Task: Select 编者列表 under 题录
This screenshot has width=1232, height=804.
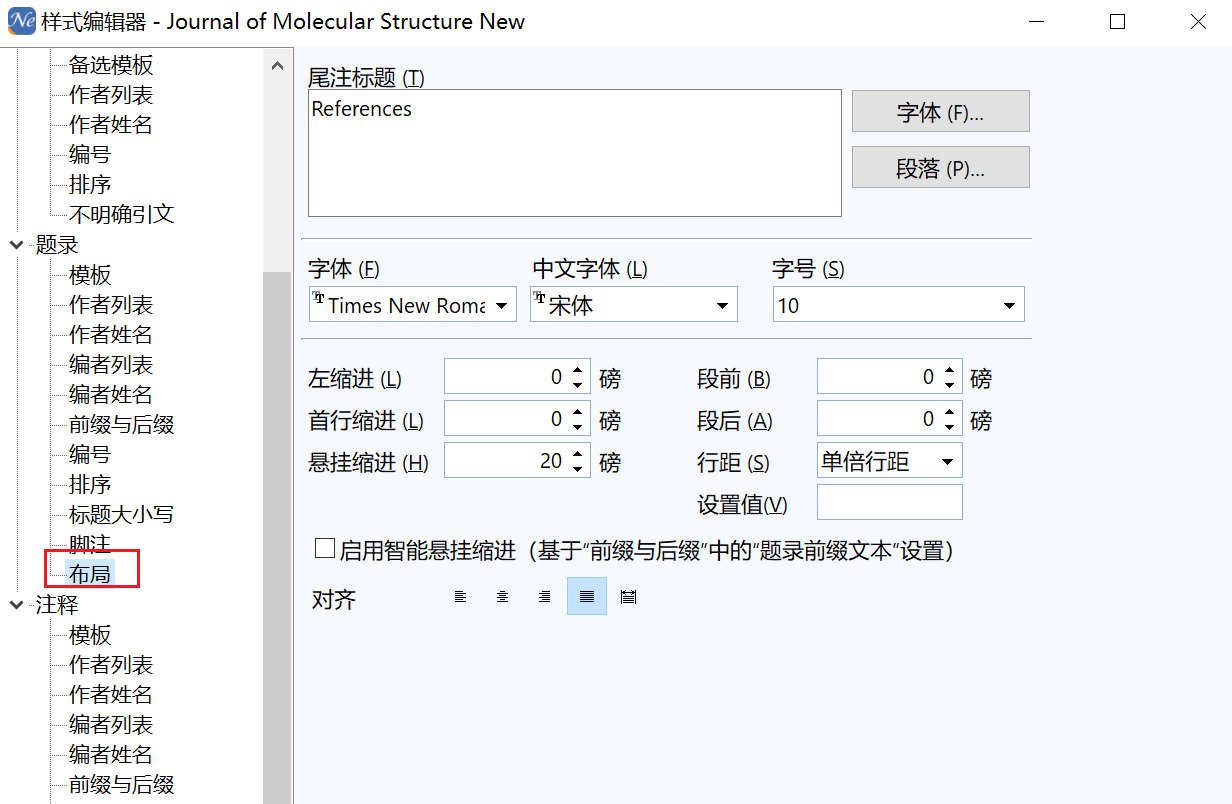Action: coord(111,364)
